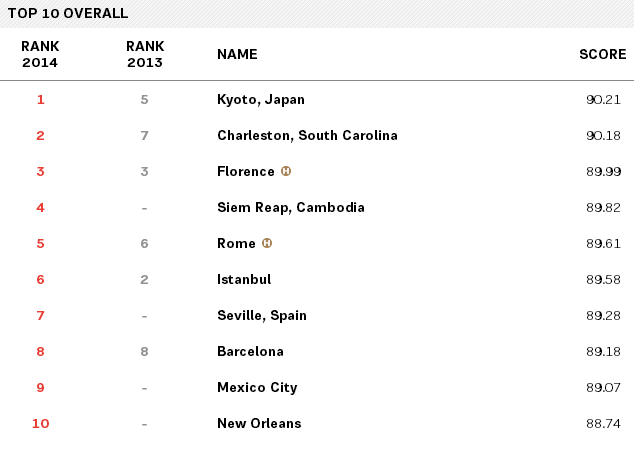Screen dimensions: 634x453
Task: Open the Rome city name
Action: [x=236, y=243]
